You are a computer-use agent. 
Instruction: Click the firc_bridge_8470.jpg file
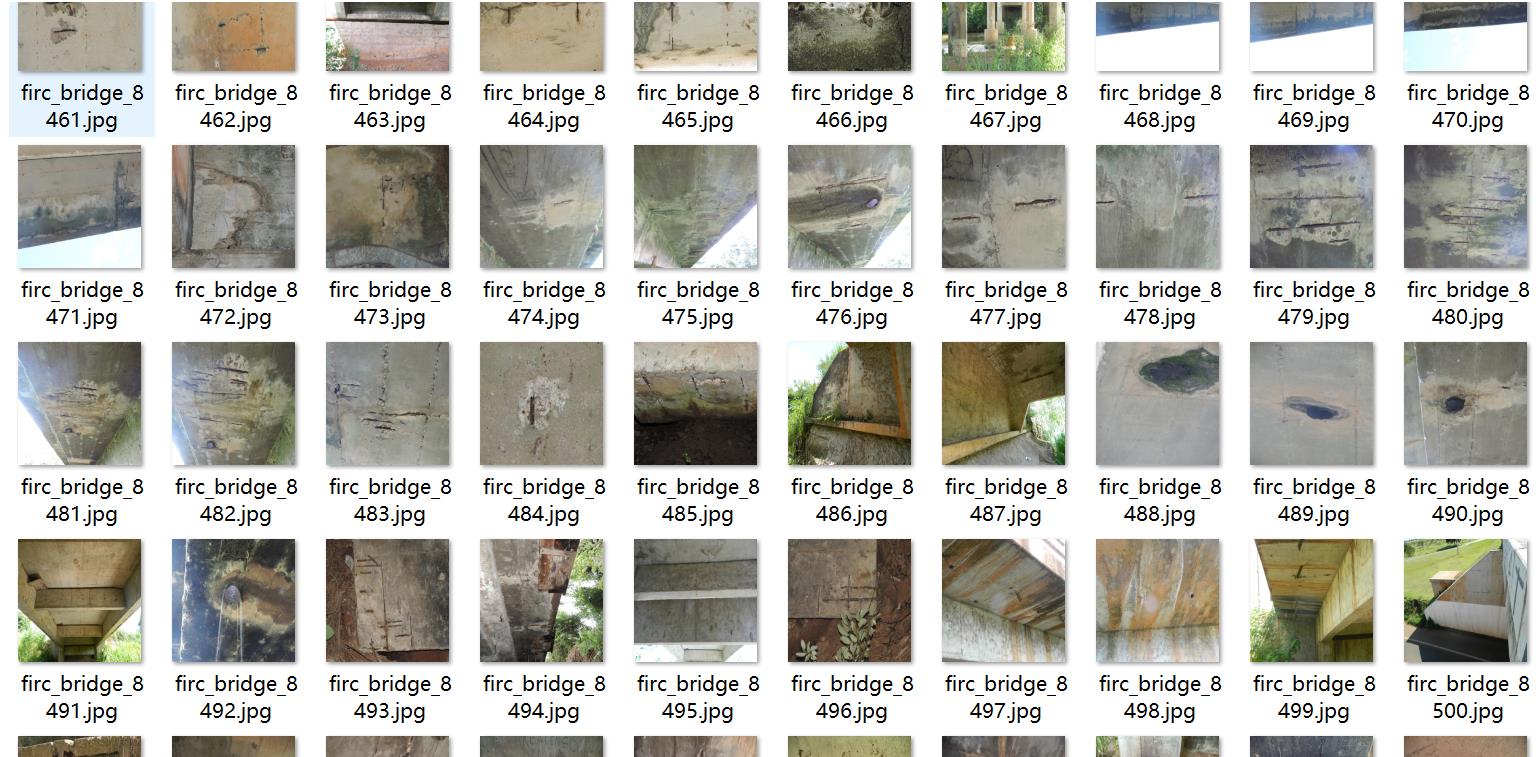[1466, 36]
